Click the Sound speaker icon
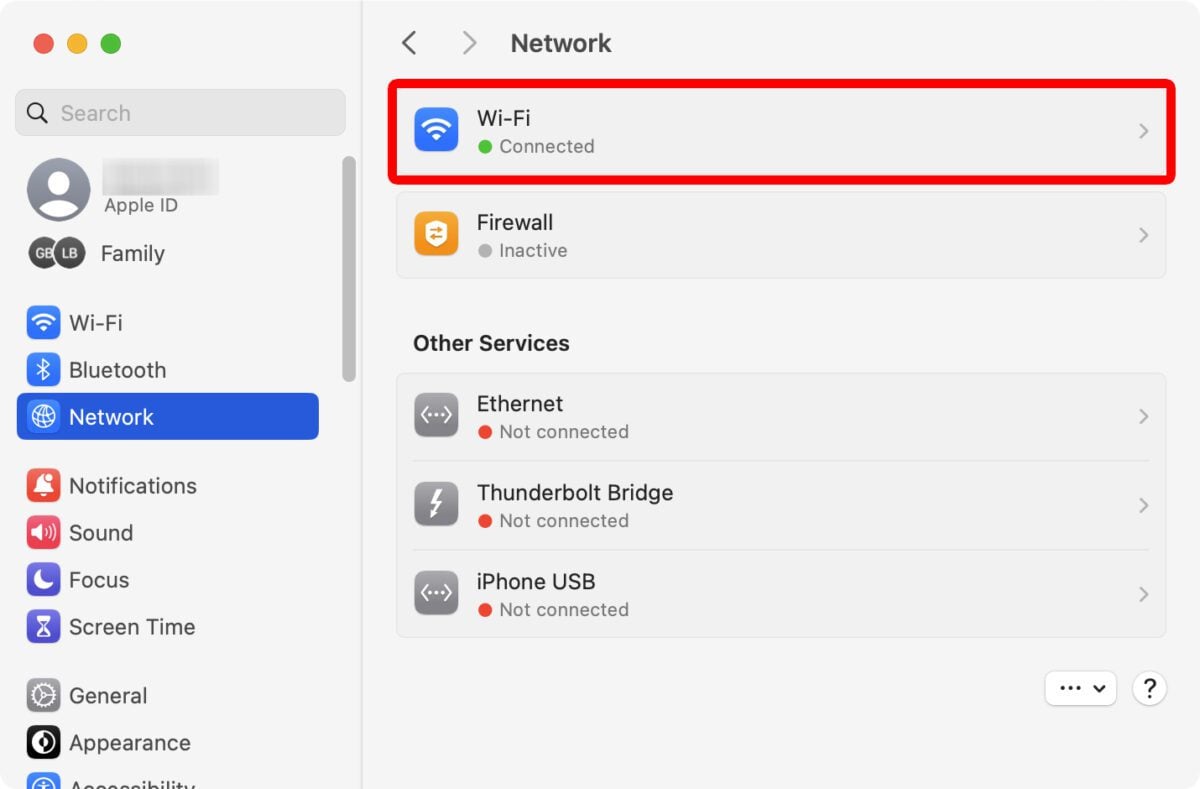This screenshot has width=1200, height=789. point(43,533)
